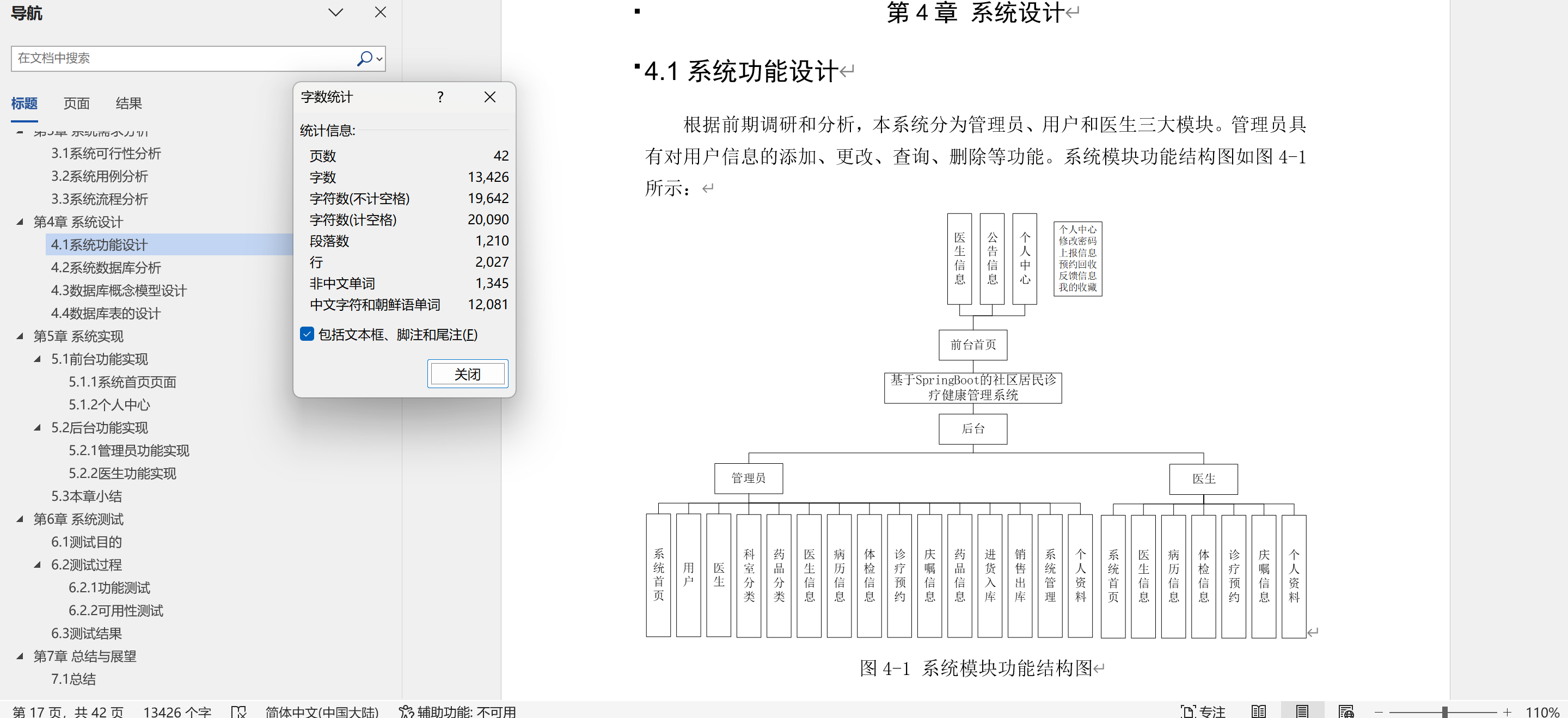Click the 前台首页 box in diagram
This screenshot has height=718, width=1568.
click(x=973, y=345)
